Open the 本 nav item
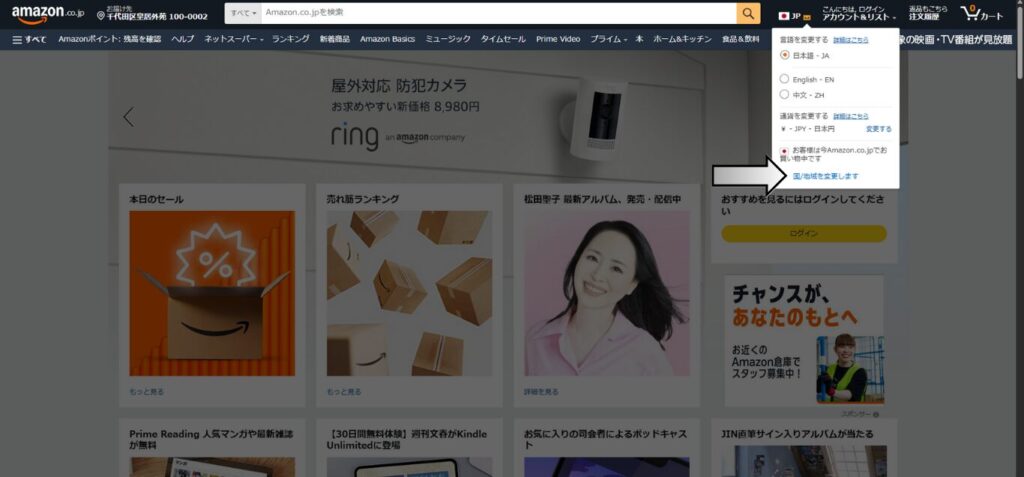 click(639, 39)
